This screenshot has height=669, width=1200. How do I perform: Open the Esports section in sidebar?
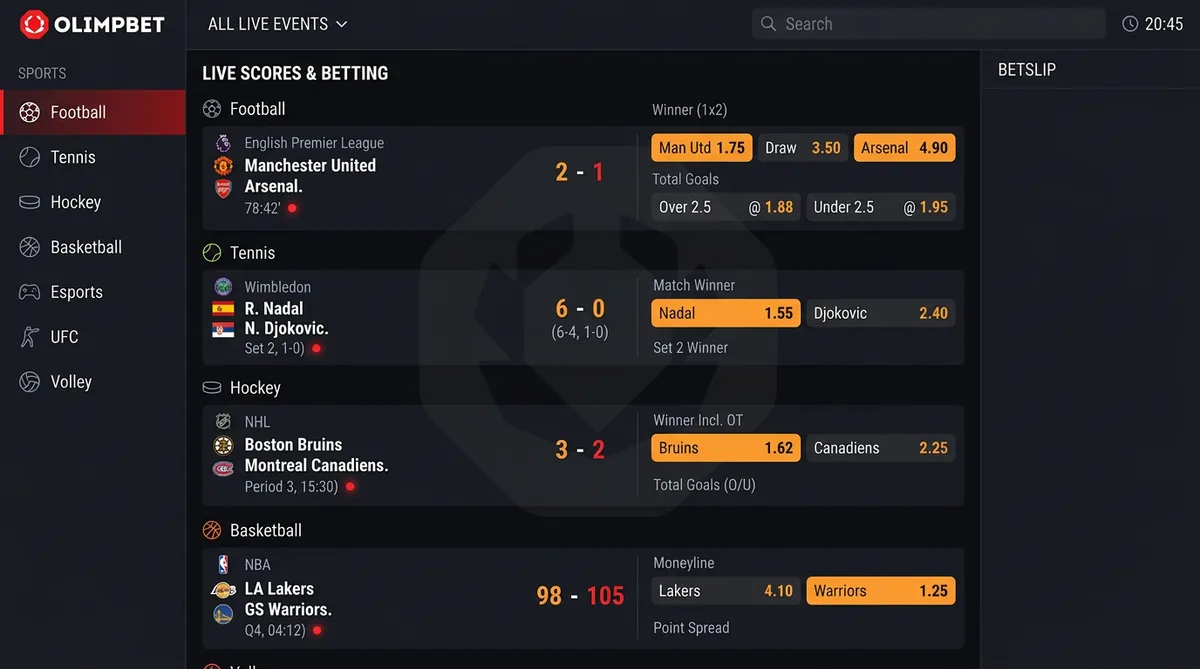pos(76,292)
